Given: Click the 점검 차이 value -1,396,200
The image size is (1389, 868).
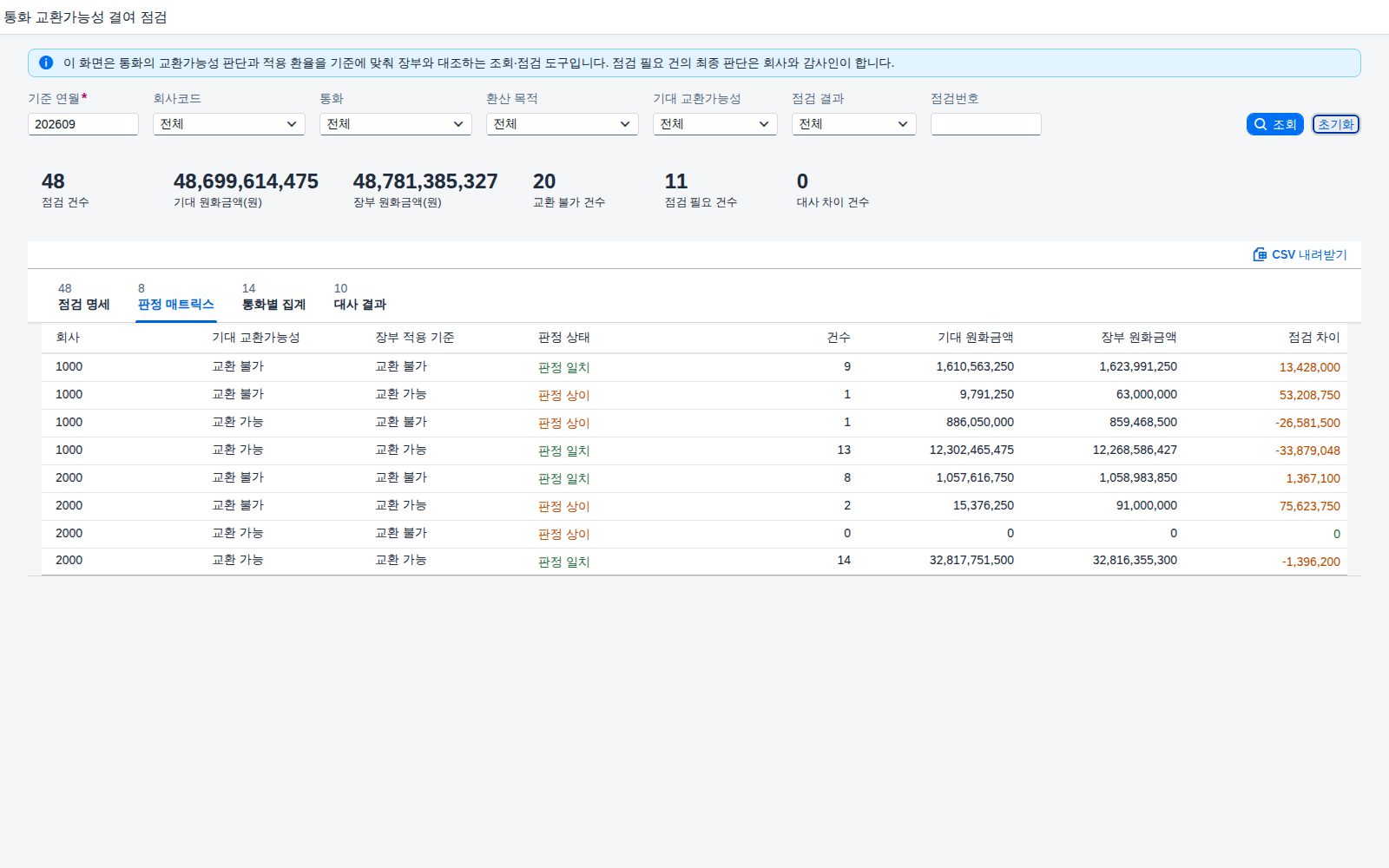Looking at the screenshot, I should (1312, 562).
